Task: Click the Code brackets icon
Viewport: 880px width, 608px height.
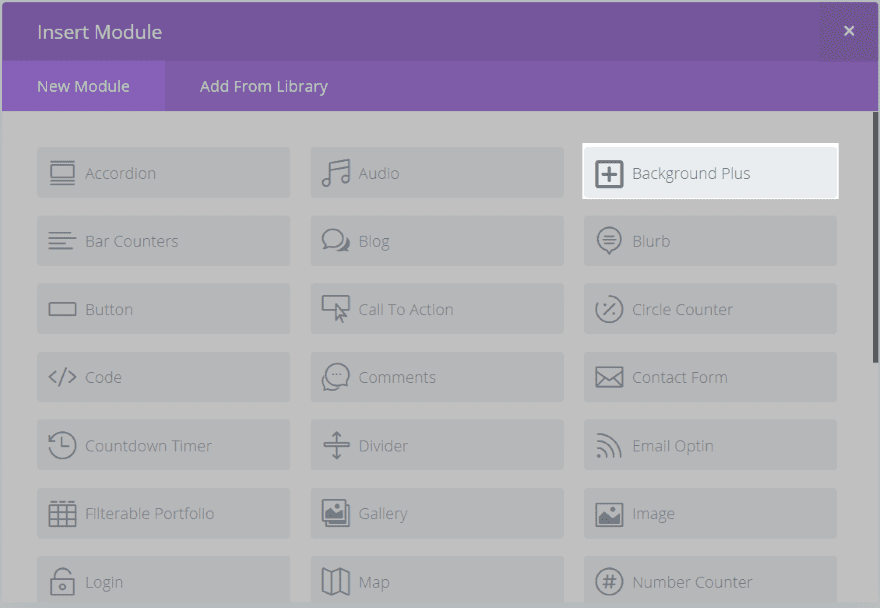Action: 62,378
